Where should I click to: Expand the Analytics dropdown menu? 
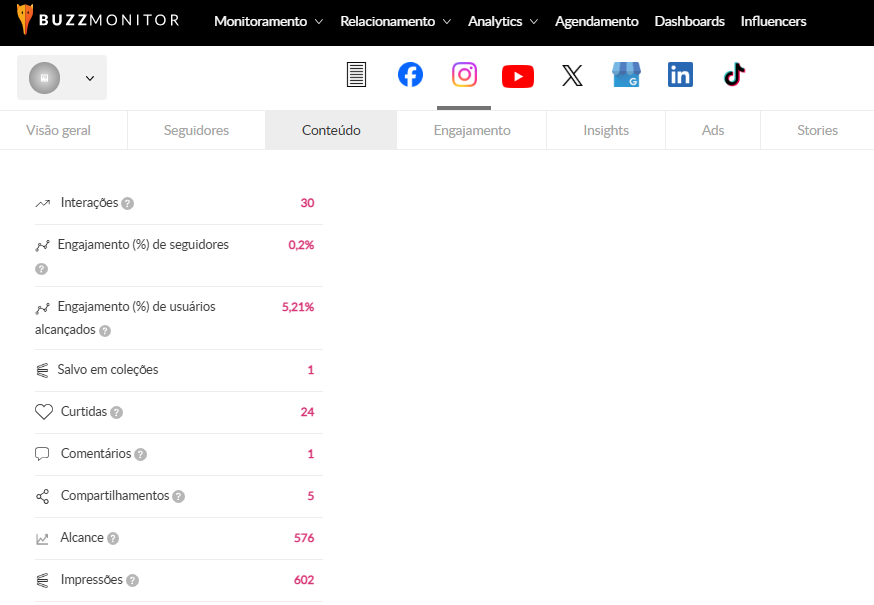[502, 21]
